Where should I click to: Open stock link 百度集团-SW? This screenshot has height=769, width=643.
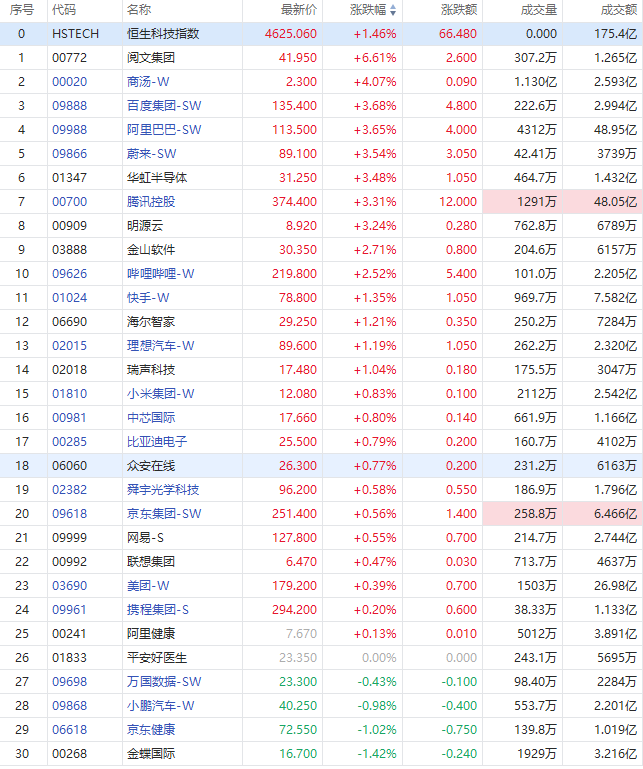tap(164, 106)
